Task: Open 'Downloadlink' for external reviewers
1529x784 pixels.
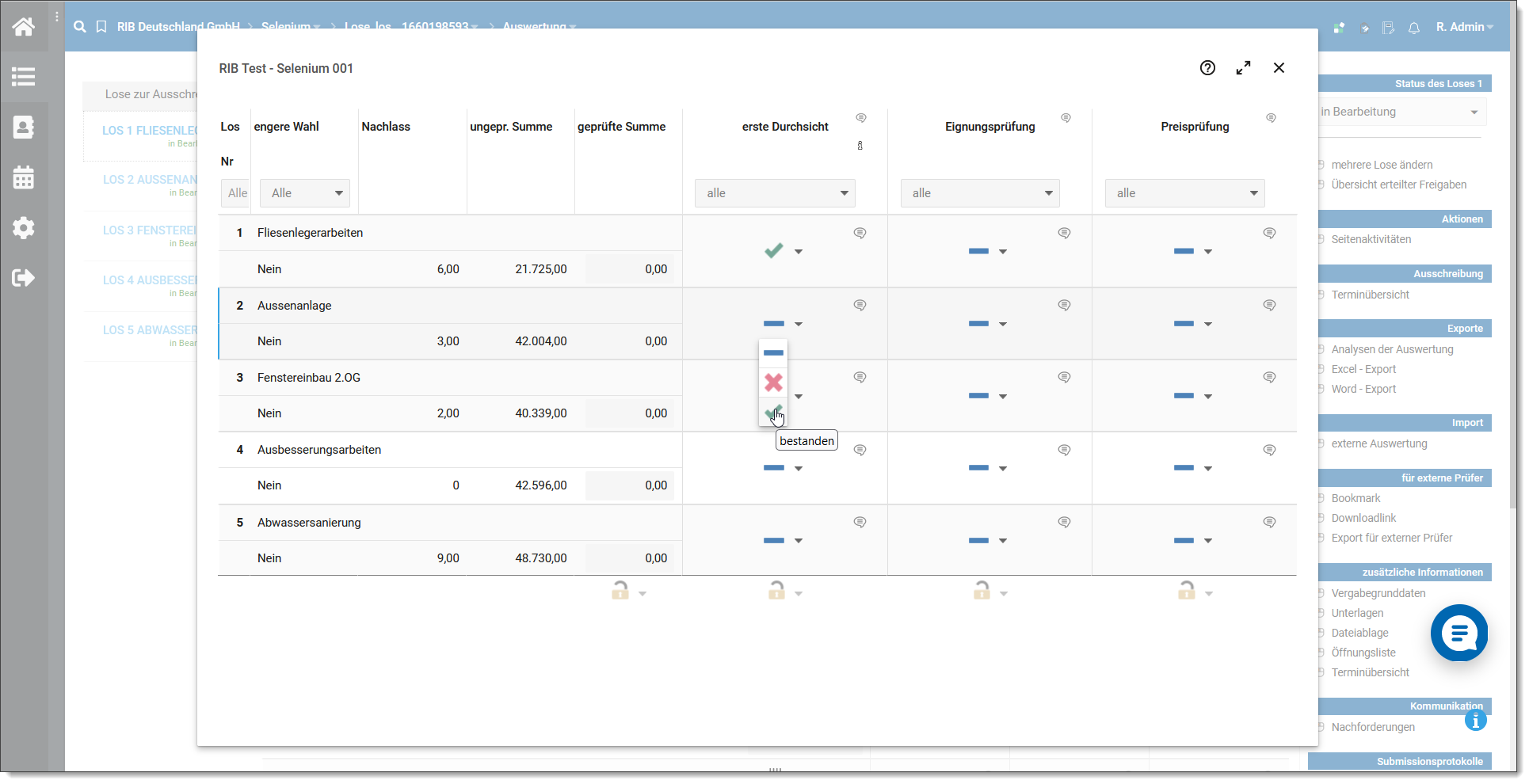Action: (1363, 518)
